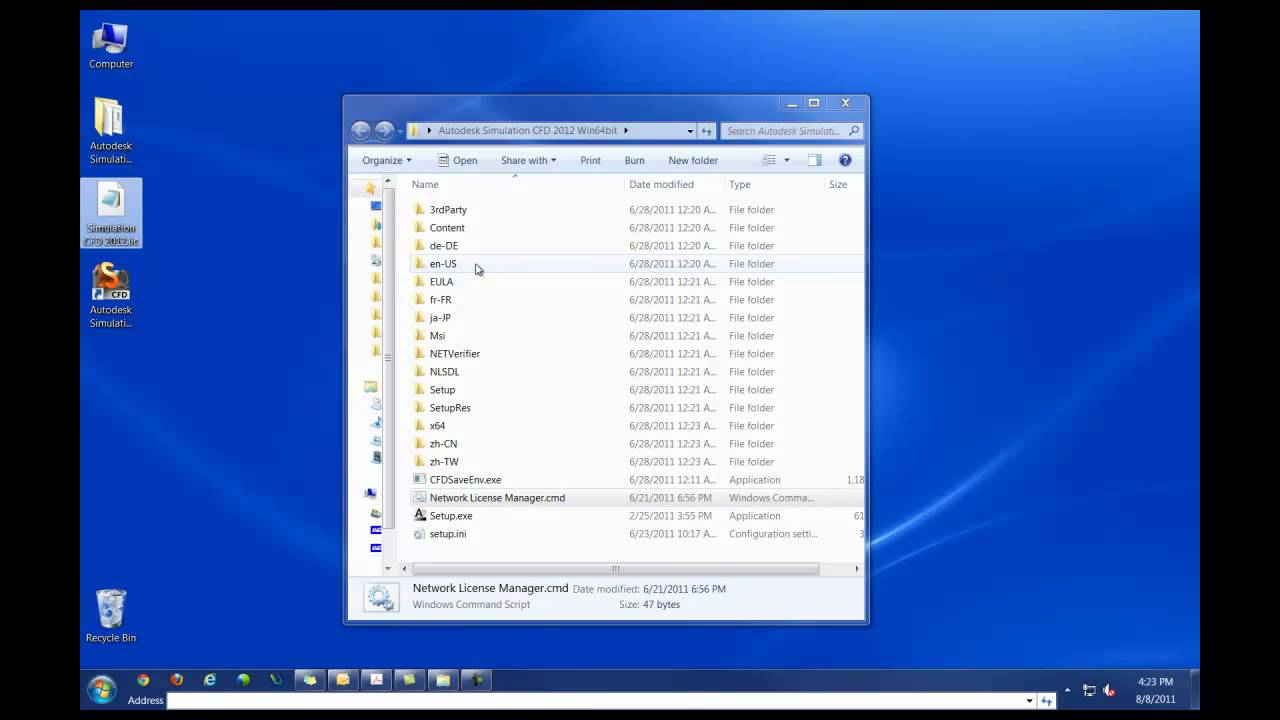Launch Firefox from the taskbar
Screen dimensions: 1280x720
coord(177,680)
